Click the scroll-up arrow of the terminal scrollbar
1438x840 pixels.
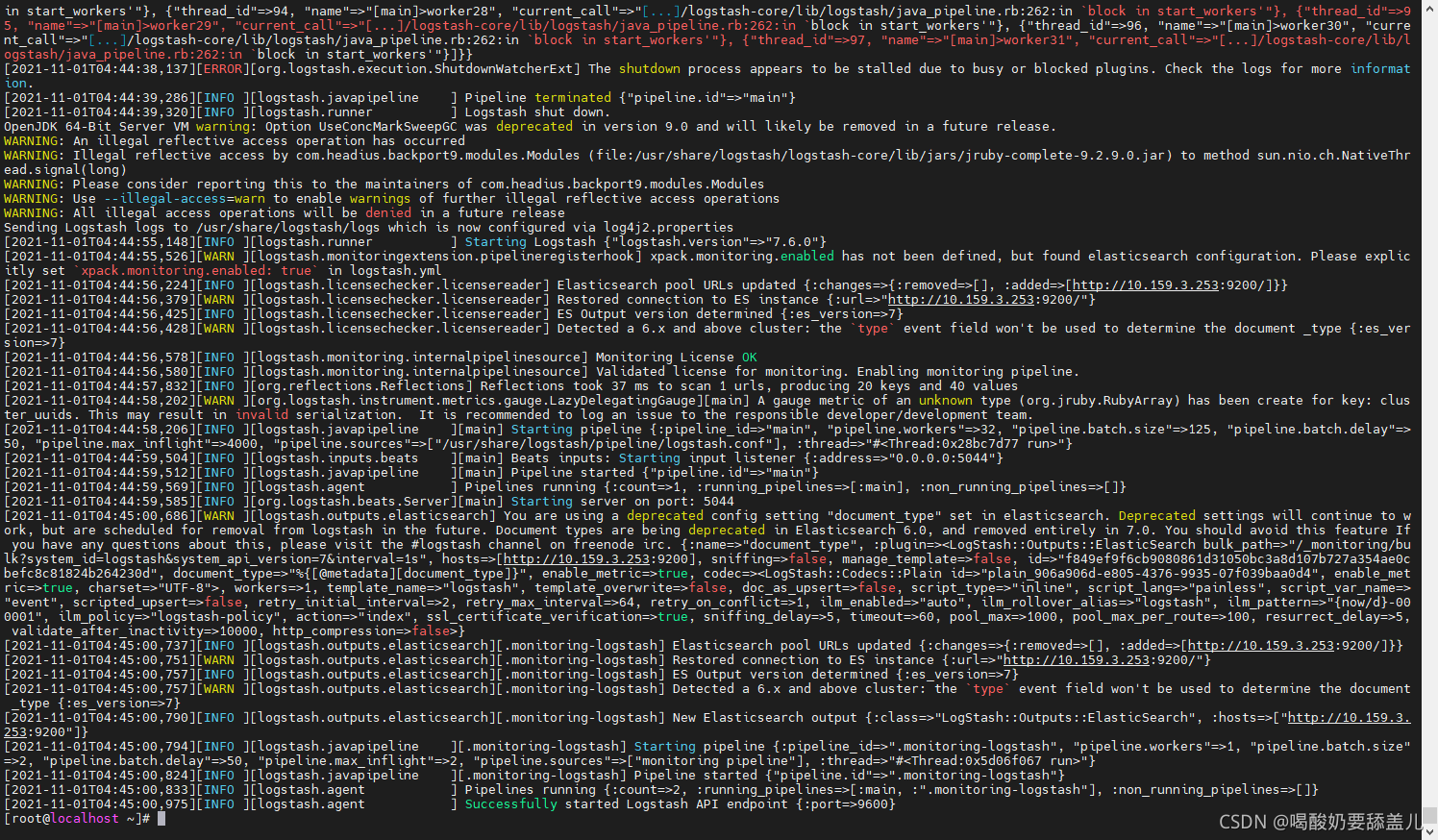click(1430, 7)
